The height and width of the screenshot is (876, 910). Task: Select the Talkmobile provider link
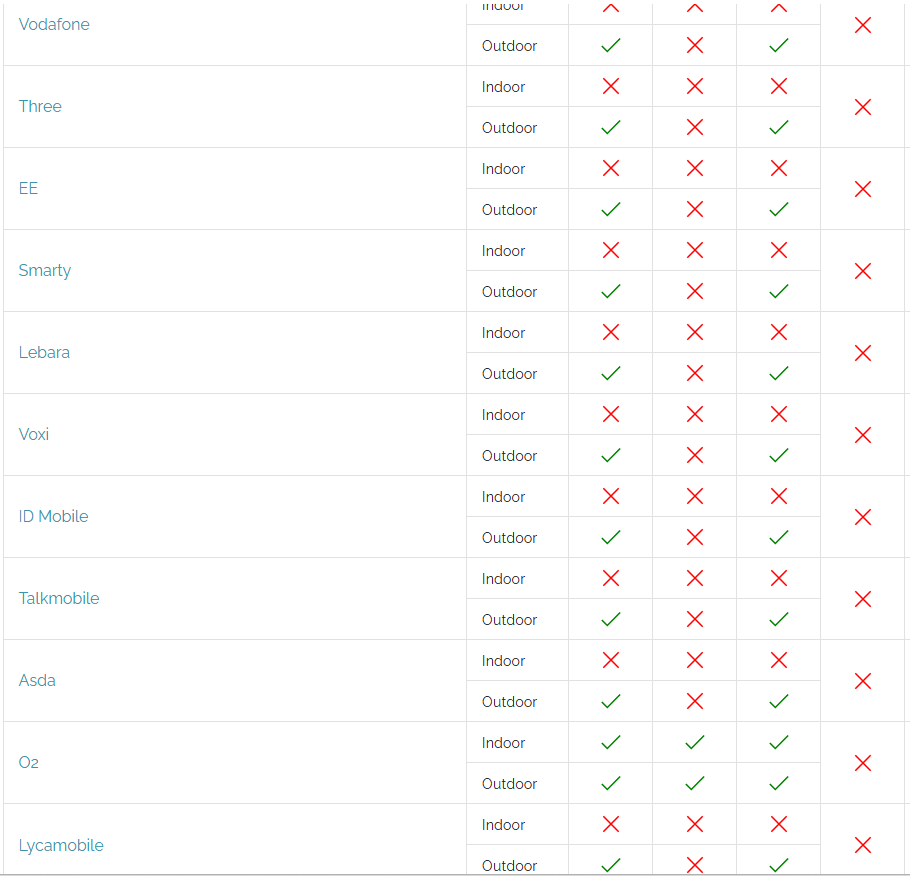(x=59, y=598)
